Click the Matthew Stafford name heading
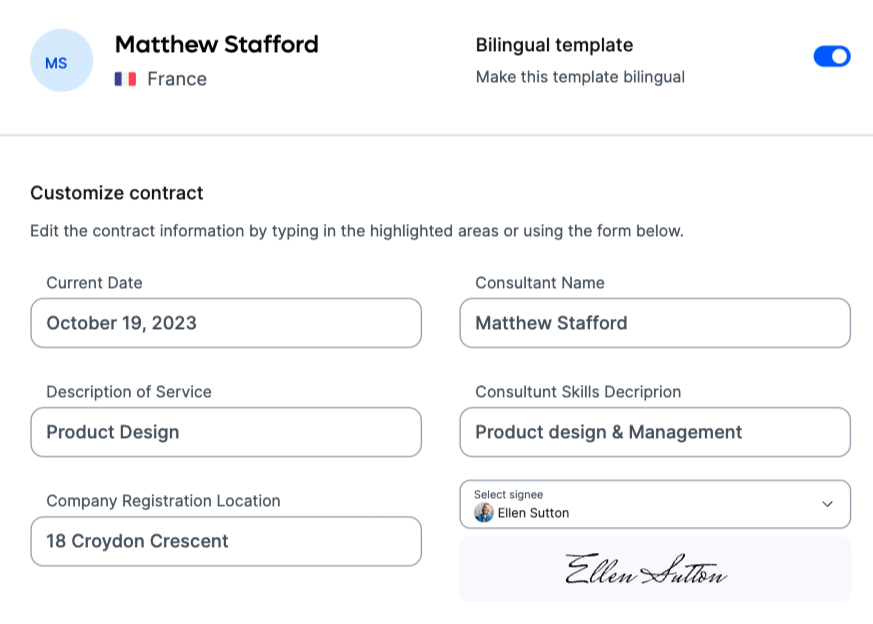Image resolution: width=873 pixels, height=624 pixels. point(216,44)
